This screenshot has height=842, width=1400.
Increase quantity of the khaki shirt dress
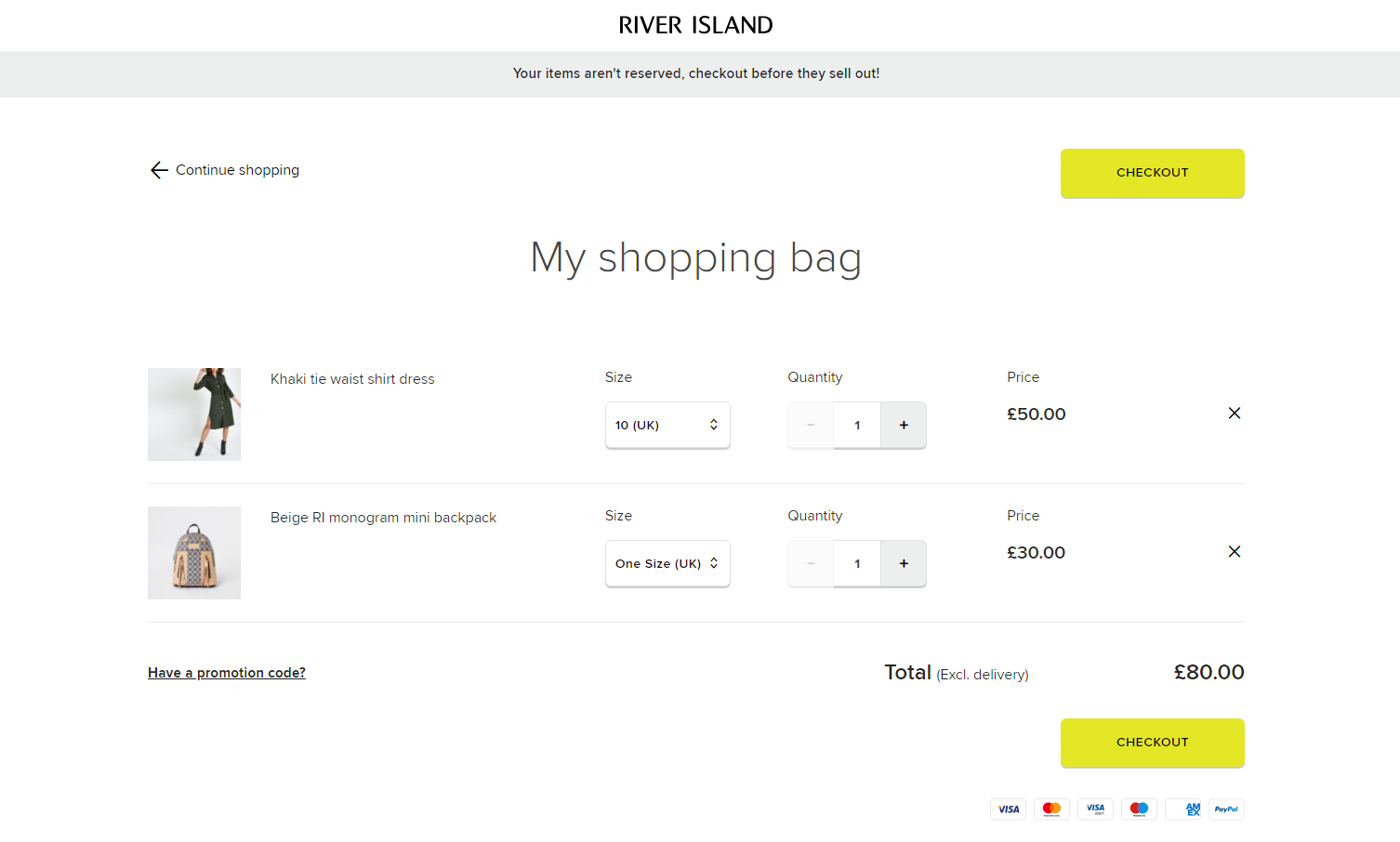904,425
